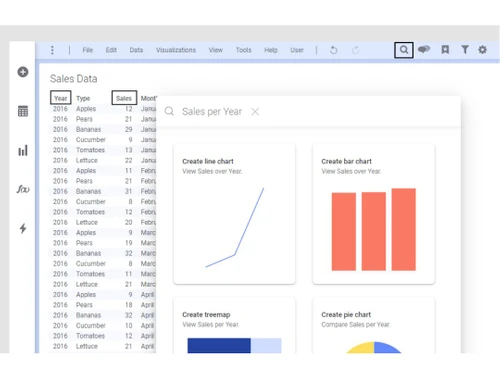500x375 pixels.
Task: Click the Sales value 29 cell
Action: pyautogui.click(x=129, y=129)
